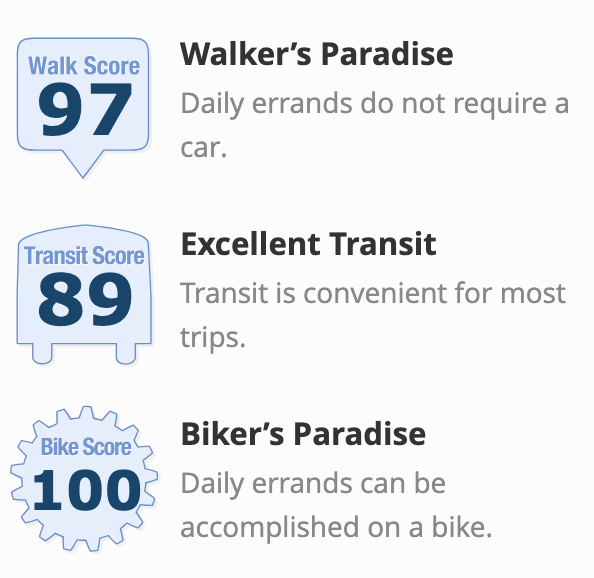Click the word 'car.' in walk description
Image resolution: width=594 pixels, height=578 pixels.
point(204,148)
